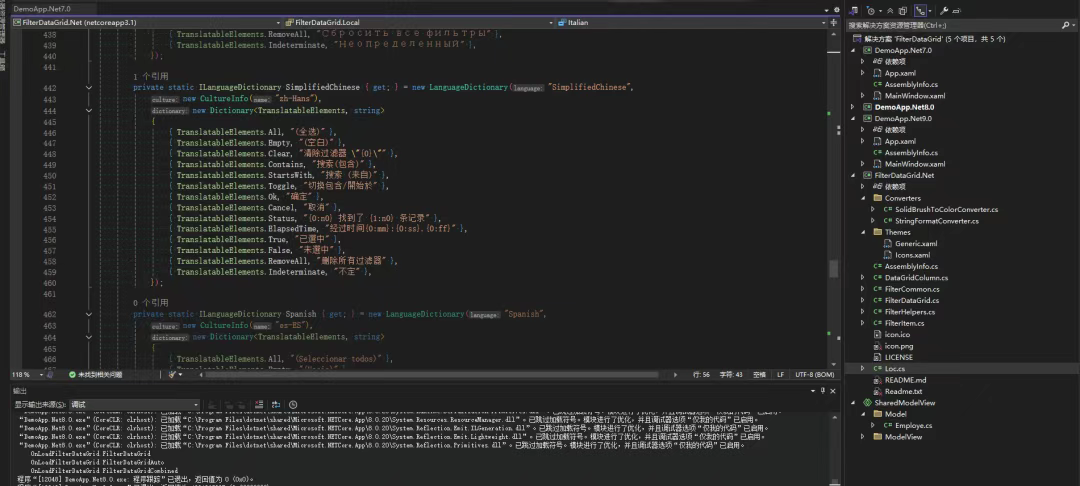Click clear all output icon
This screenshot has height=486, width=1080.
[x=259, y=405]
